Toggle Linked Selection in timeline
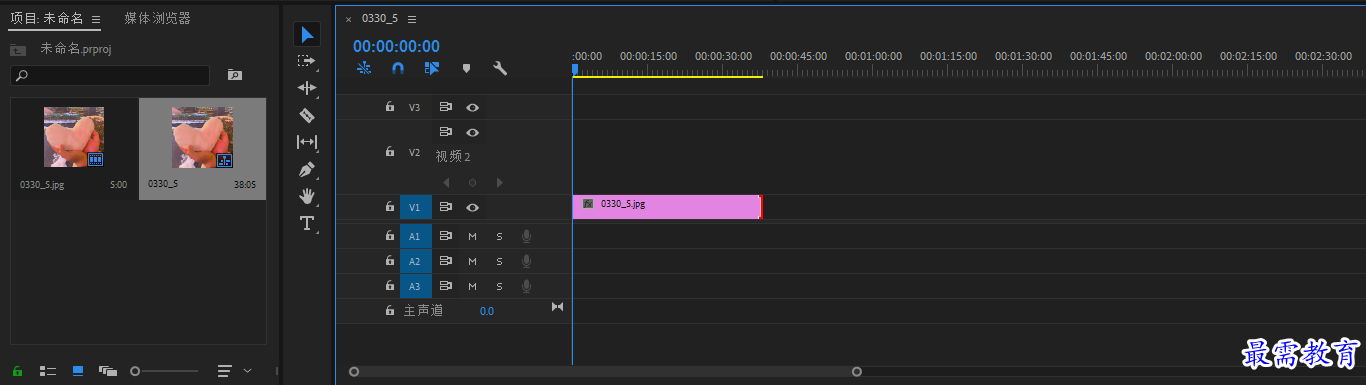This screenshot has height=385, width=1366. coord(432,68)
